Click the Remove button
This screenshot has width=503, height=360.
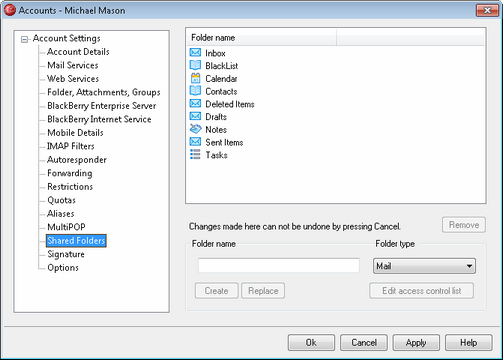click(x=464, y=225)
